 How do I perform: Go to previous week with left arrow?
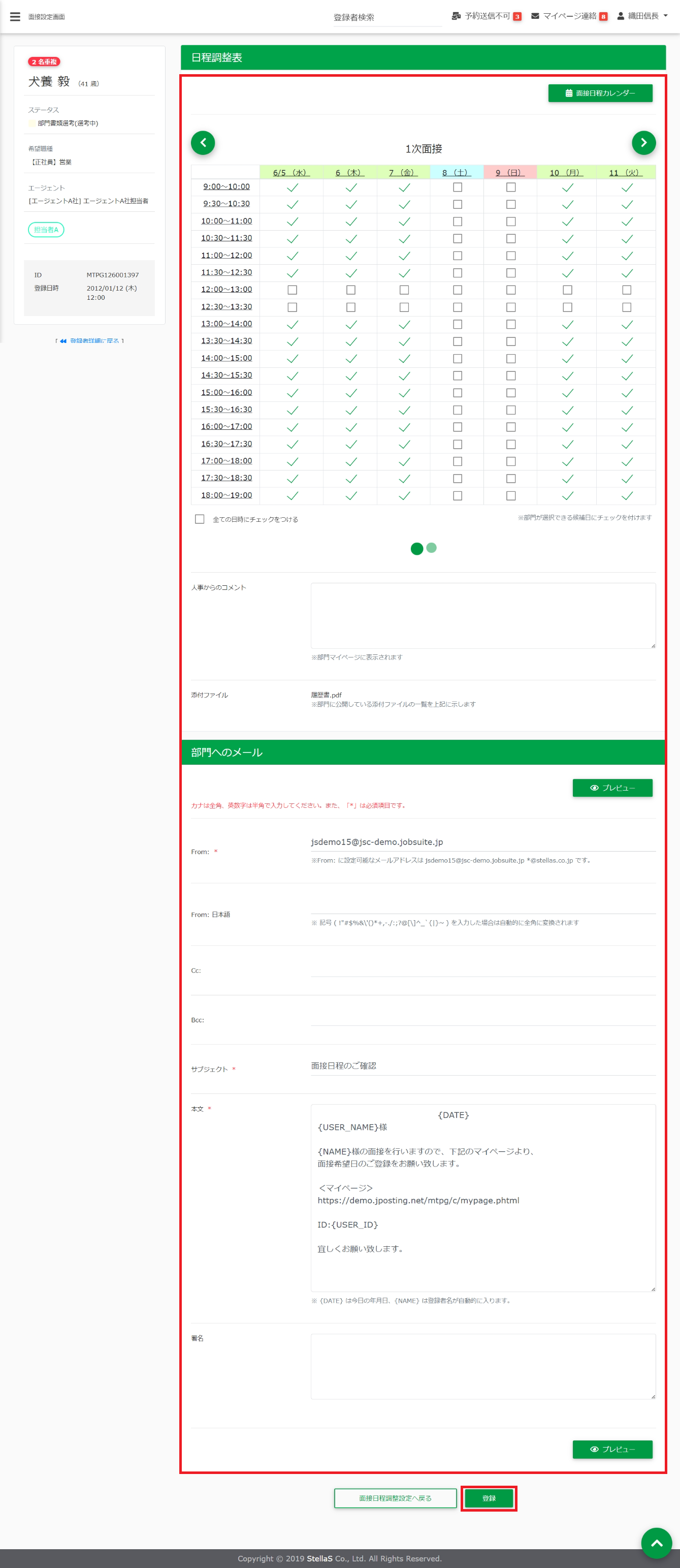click(203, 142)
